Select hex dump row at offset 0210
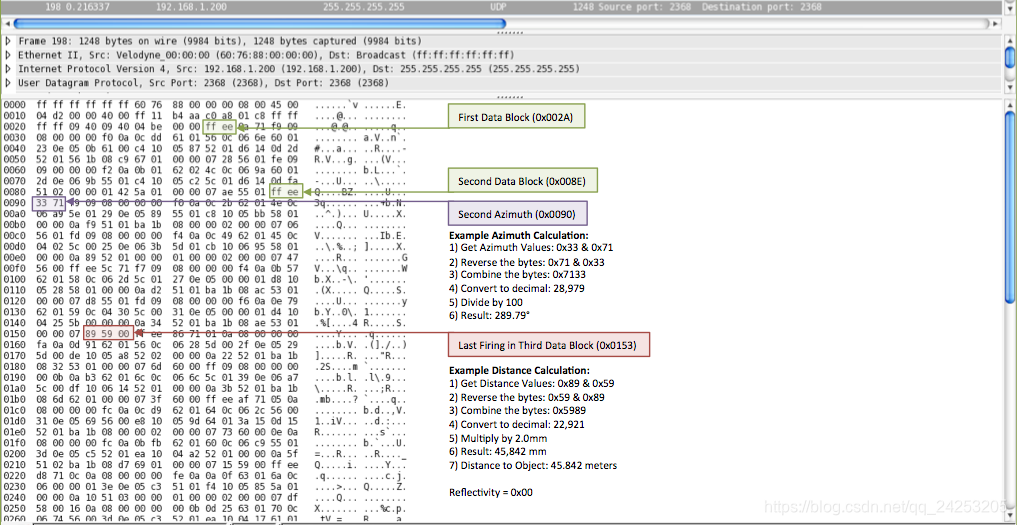 [x=205, y=463]
